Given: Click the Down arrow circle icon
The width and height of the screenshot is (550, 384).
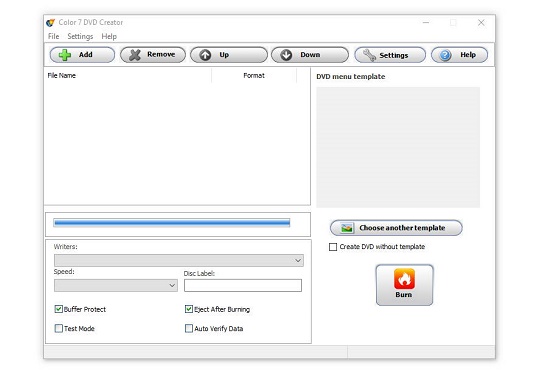Looking at the screenshot, I should pyautogui.click(x=286, y=55).
